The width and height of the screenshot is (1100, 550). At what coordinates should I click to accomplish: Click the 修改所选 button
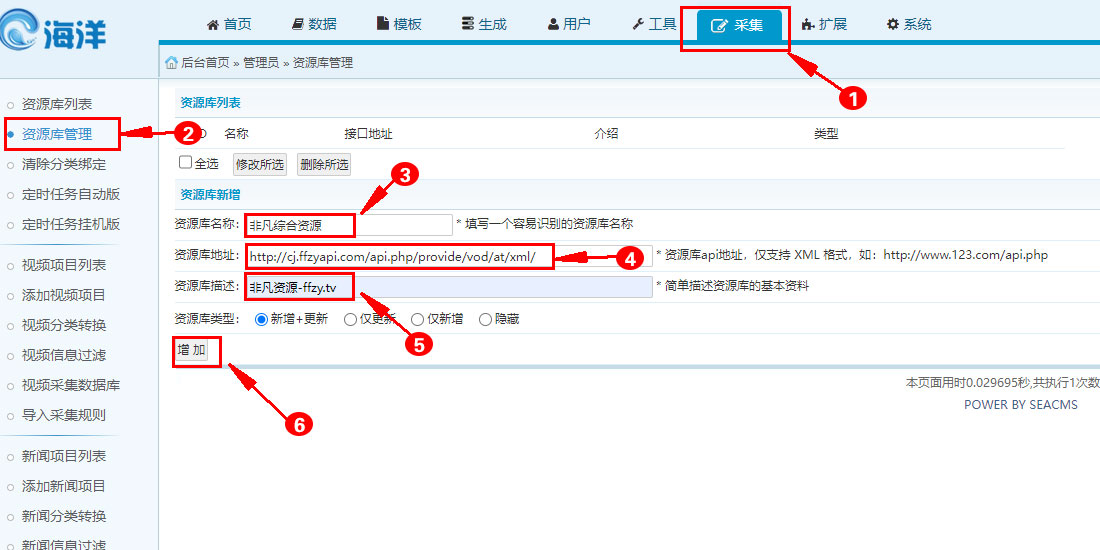coord(259,164)
